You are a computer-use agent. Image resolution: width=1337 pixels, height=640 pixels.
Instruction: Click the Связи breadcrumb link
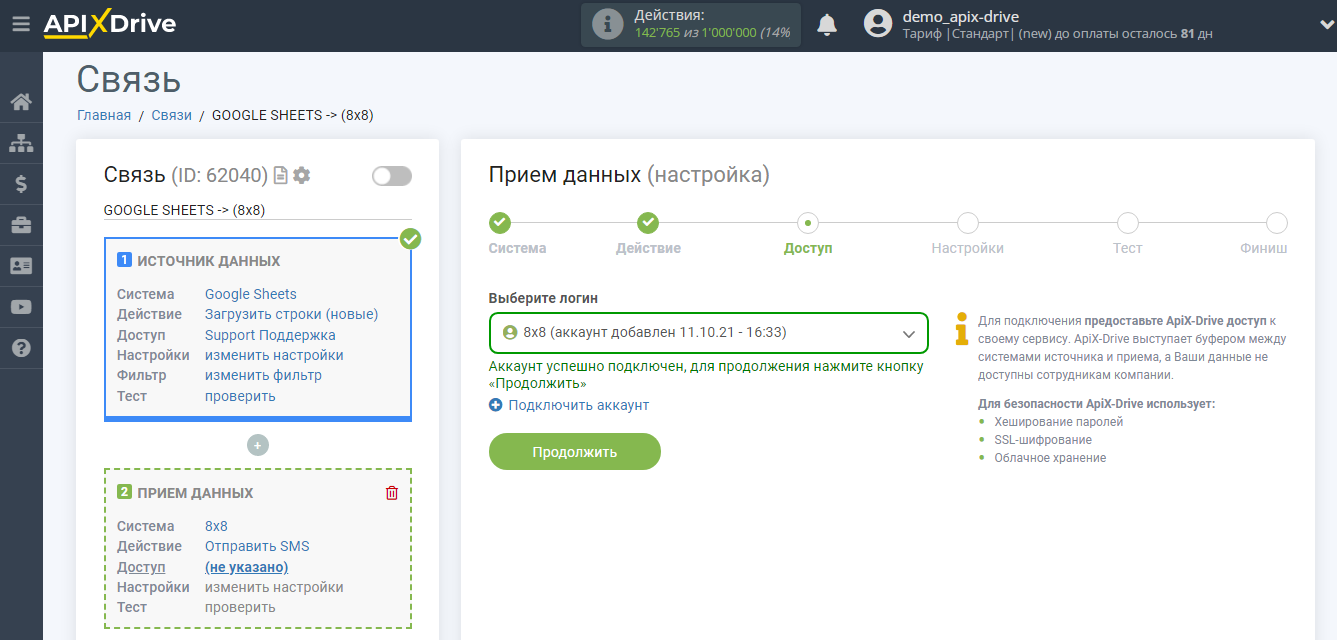[171, 115]
